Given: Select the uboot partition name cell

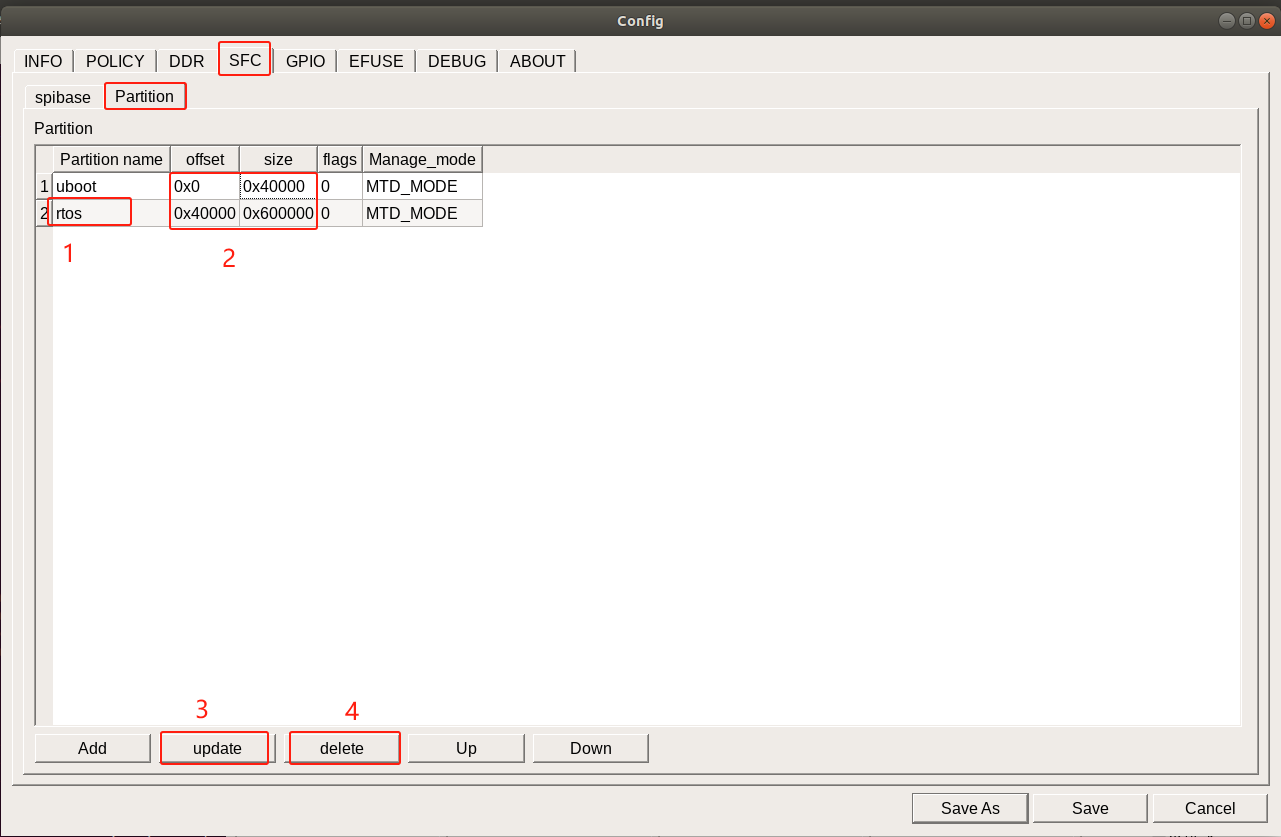Looking at the screenshot, I should [110, 187].
